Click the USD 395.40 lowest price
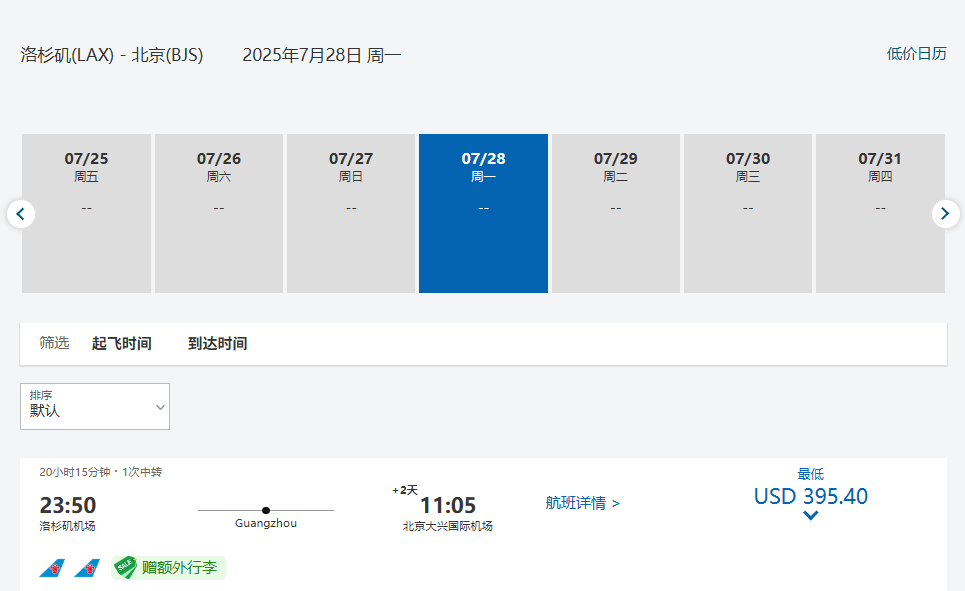Viewport: 965px width, 591px height. click(x=810, y=496)
